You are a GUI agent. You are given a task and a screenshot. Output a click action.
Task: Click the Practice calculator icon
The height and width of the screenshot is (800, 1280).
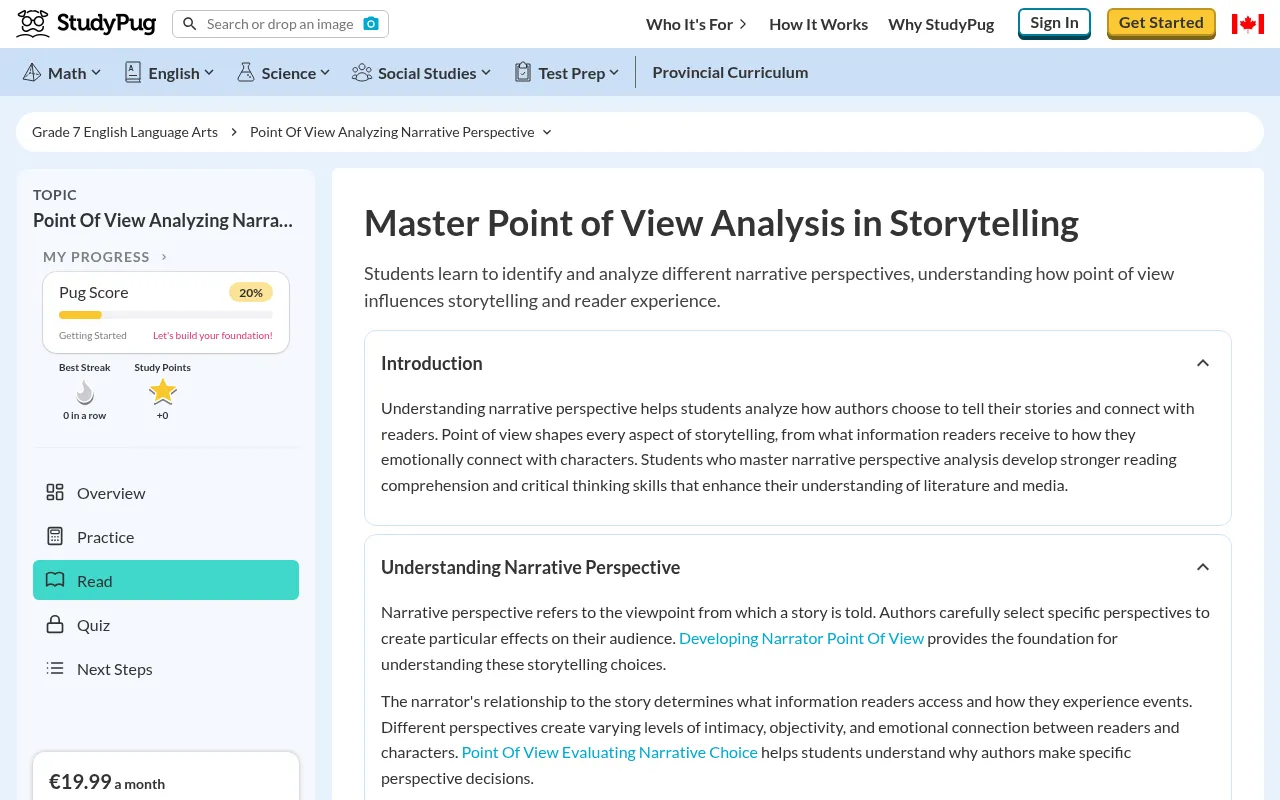55,536
